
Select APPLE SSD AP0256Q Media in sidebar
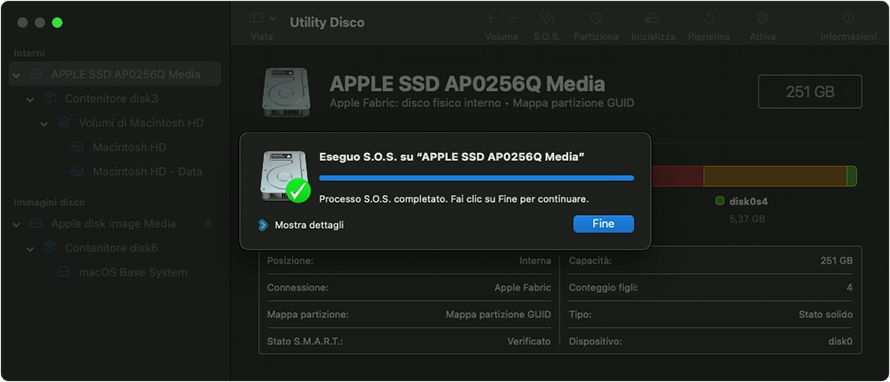click(x=115, y=74)
